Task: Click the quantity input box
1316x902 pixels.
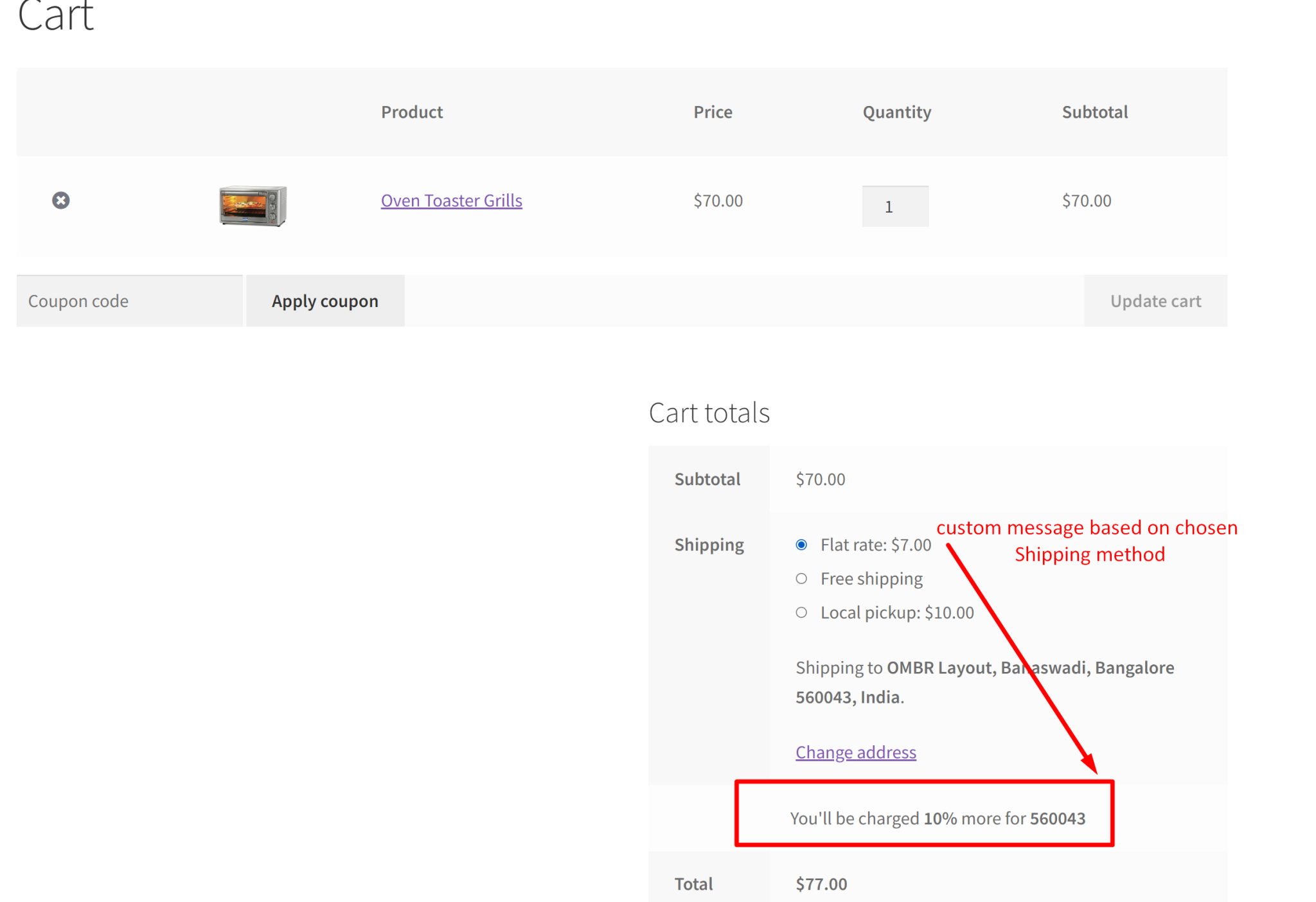Action: [x=894, y=206]
